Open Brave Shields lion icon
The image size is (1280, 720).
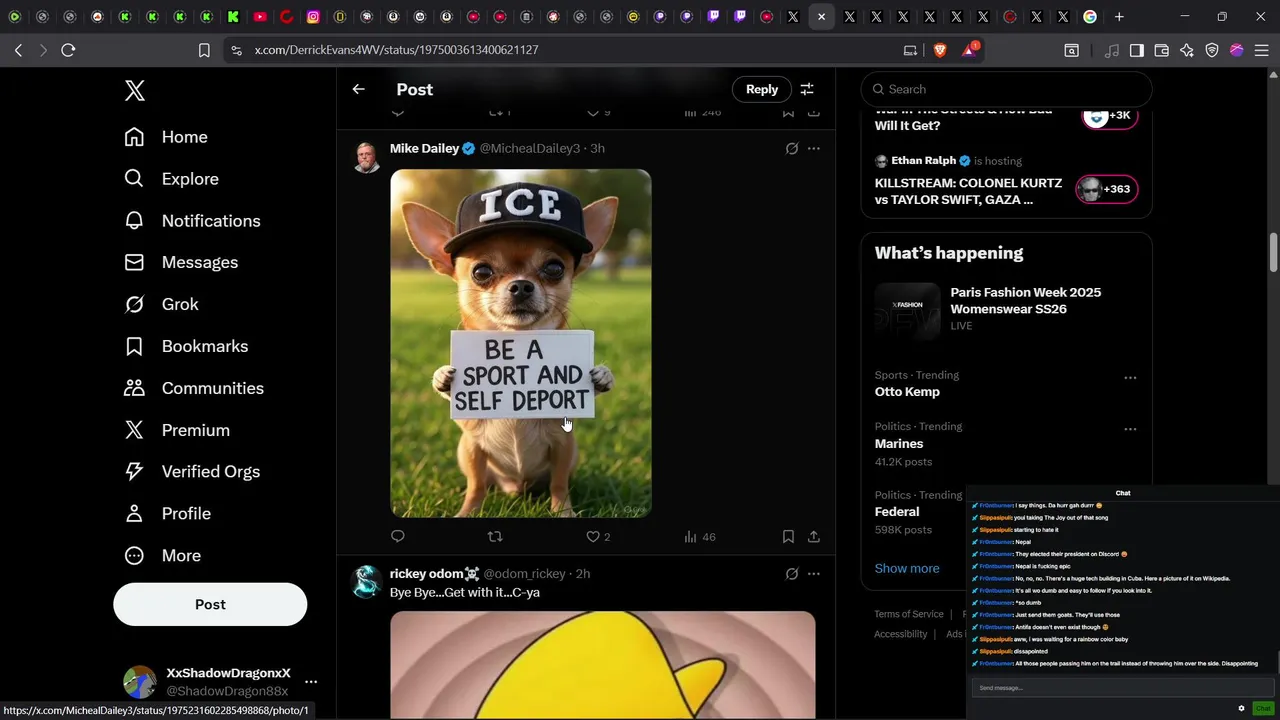pyautogui.click(x=940, y=50)
